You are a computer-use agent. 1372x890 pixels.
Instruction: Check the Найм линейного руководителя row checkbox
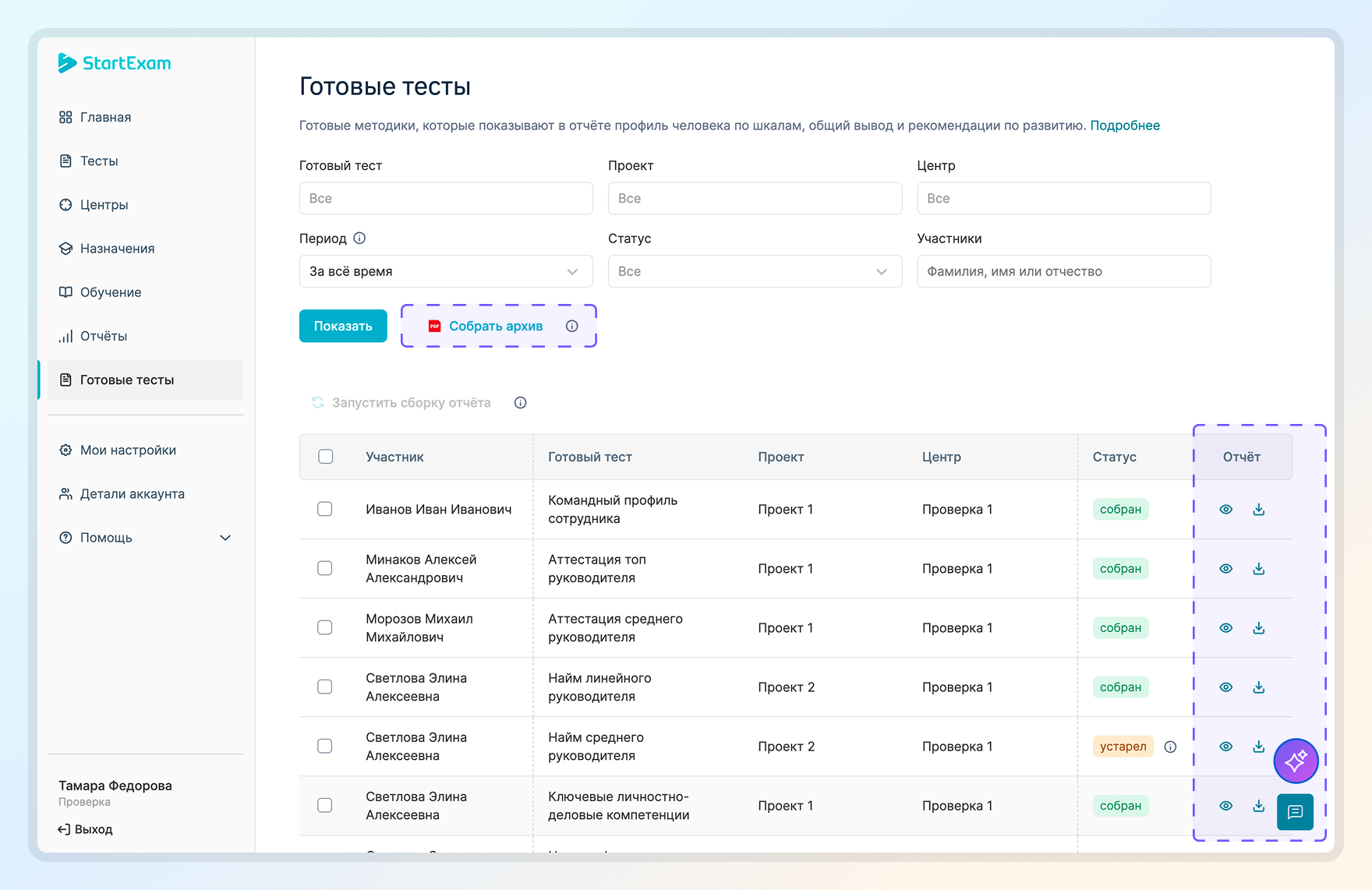pos(325,687)
